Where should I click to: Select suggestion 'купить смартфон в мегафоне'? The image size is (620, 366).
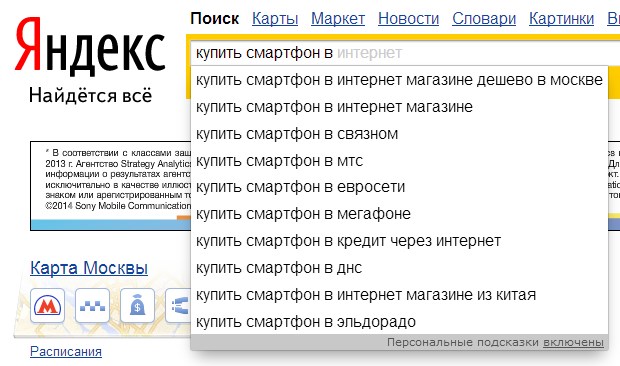399,214
